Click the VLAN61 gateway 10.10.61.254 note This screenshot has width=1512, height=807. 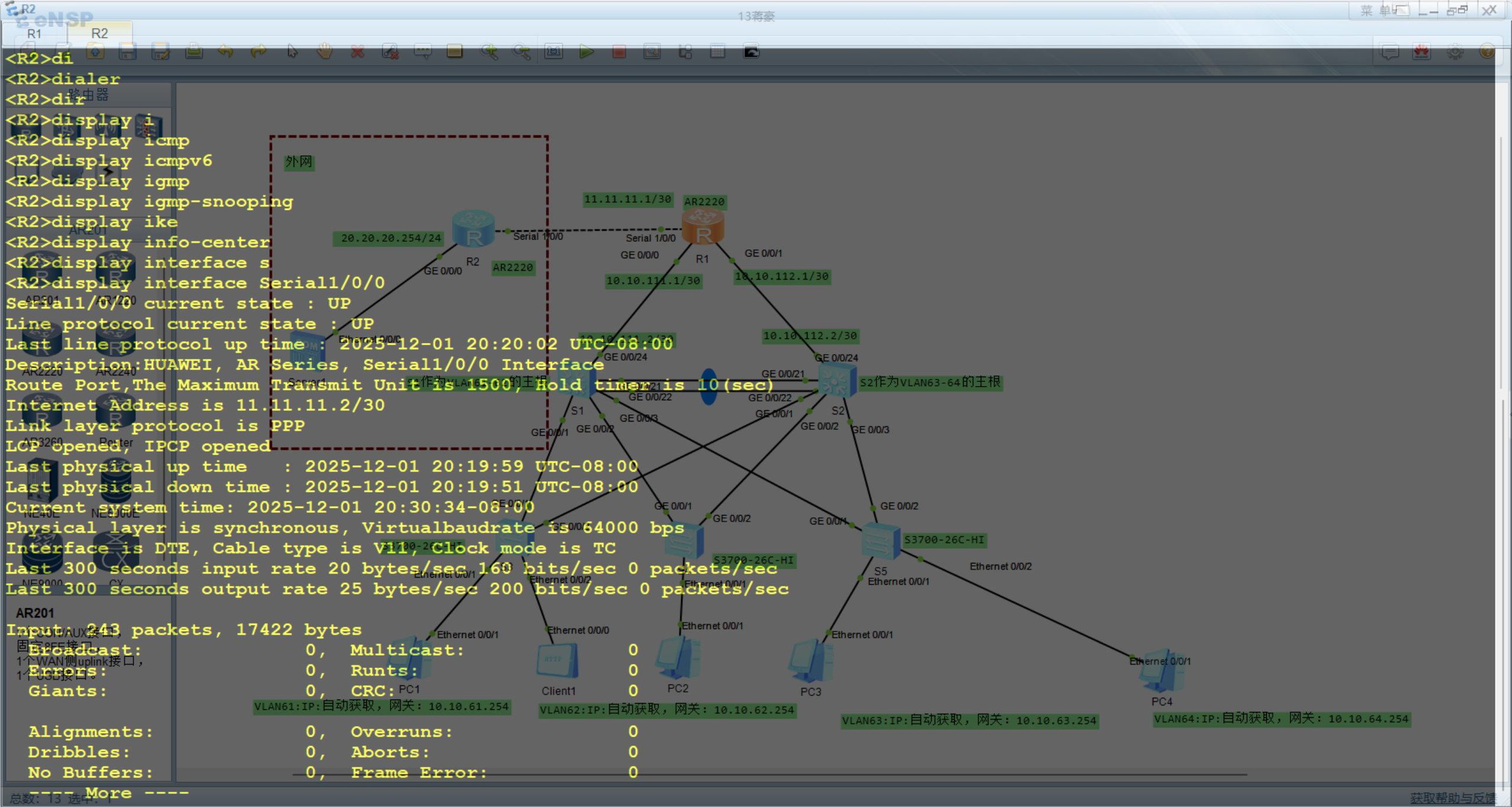pyautogui.click(x=382, y=706)
